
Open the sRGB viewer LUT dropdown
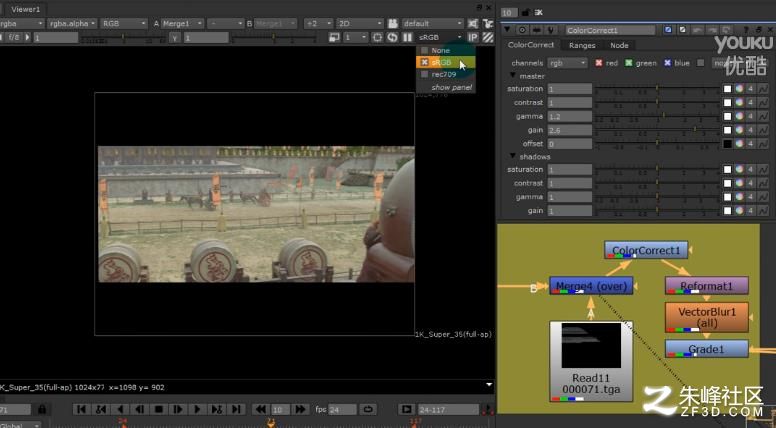pyautogui.click(x=439, y=37)
